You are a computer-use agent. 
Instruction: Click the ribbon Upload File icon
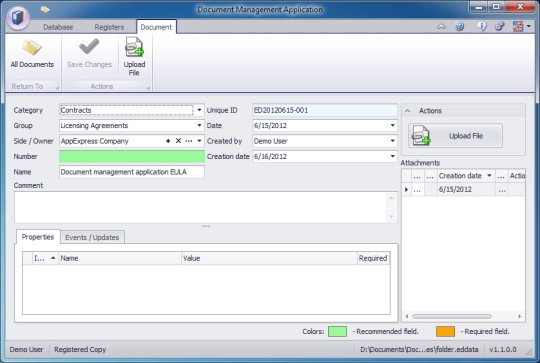pyautogui.click(x=134, y=47)
